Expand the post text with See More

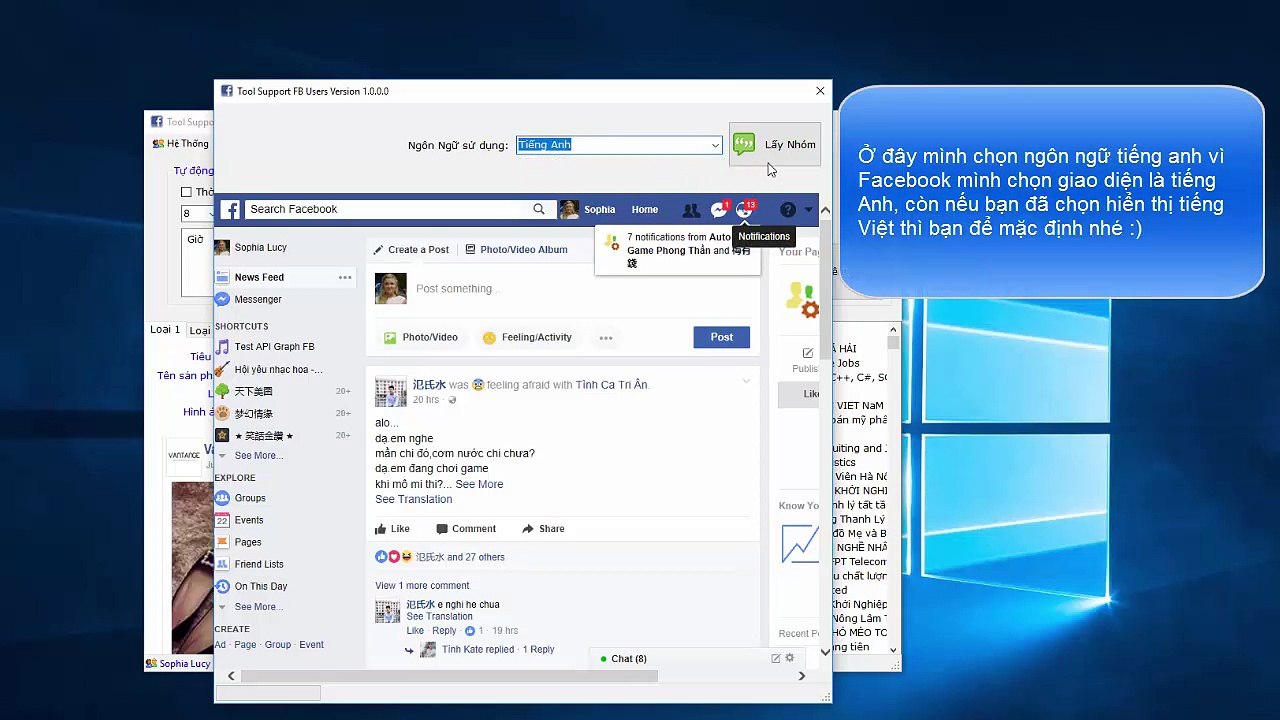479,484
